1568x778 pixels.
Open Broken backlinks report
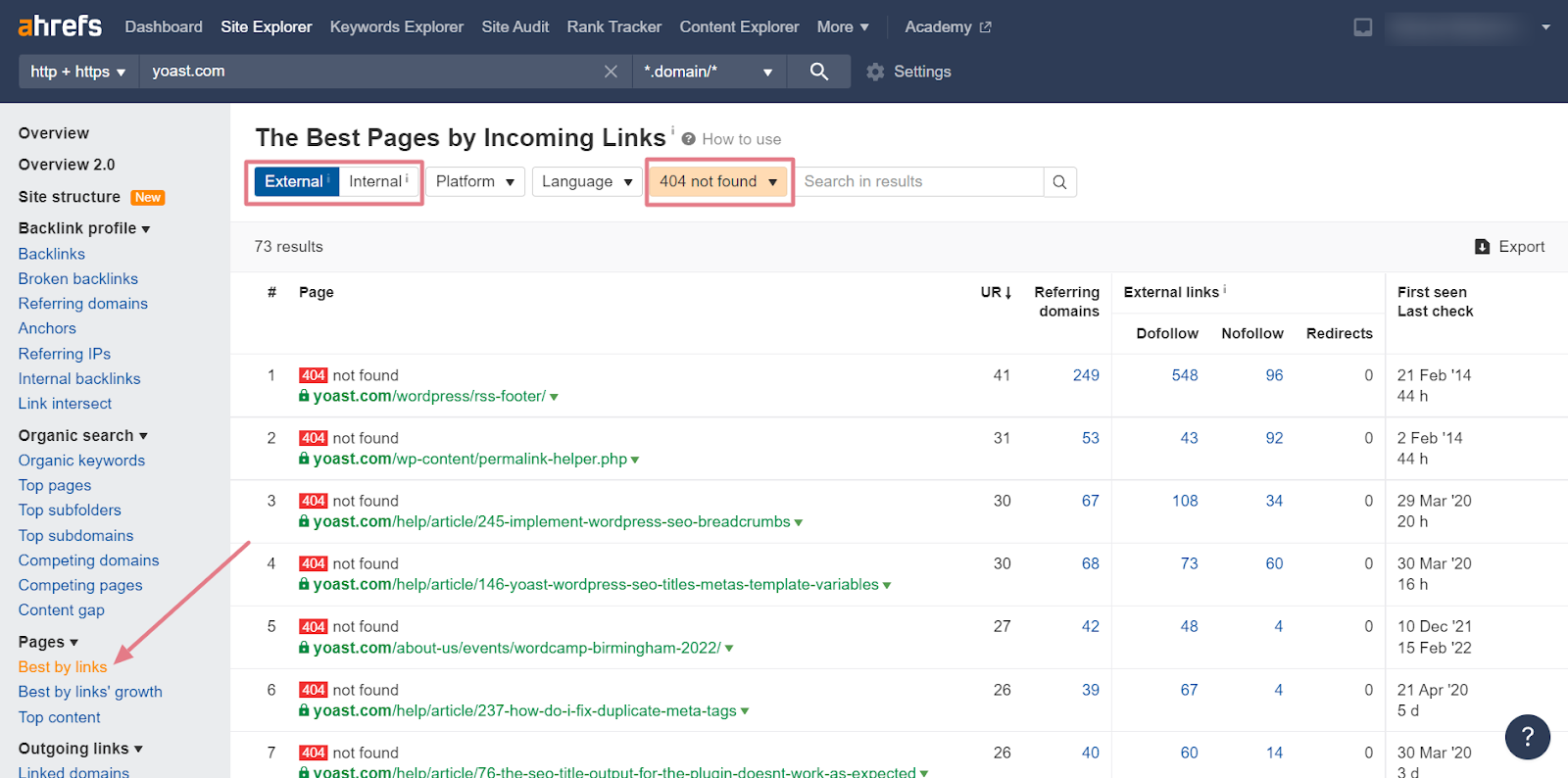click(78, 279)
